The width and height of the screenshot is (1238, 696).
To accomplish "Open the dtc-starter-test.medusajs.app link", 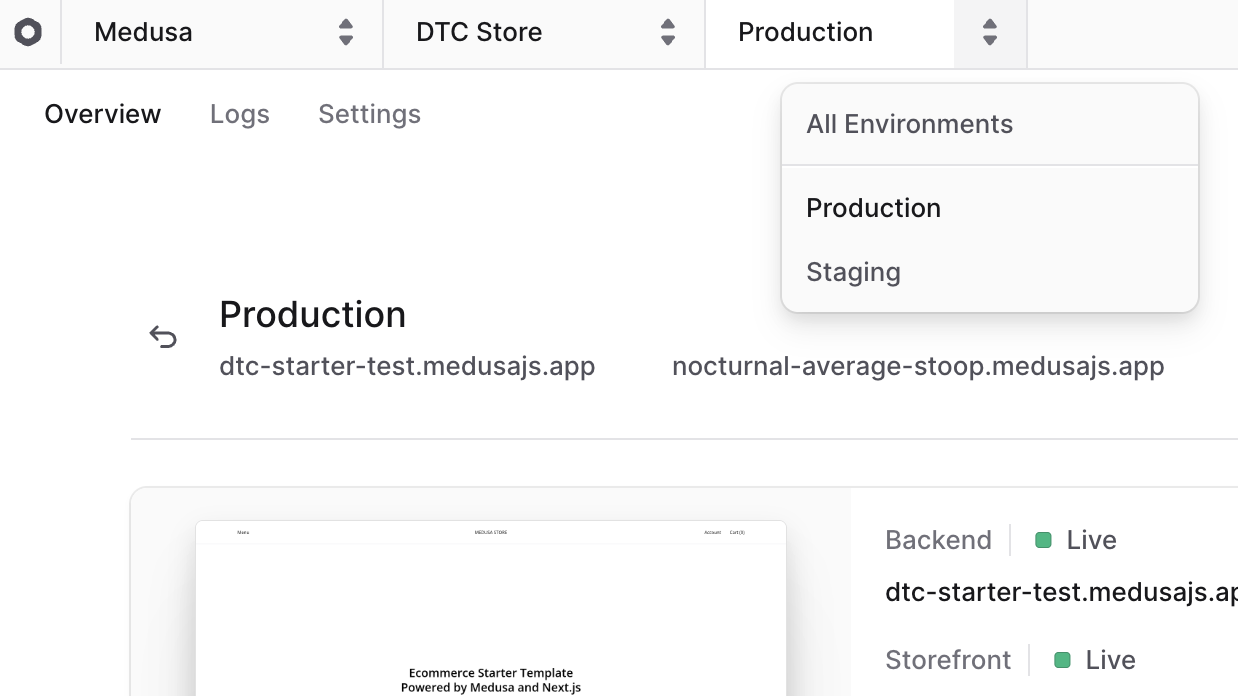I will point(406,366).
